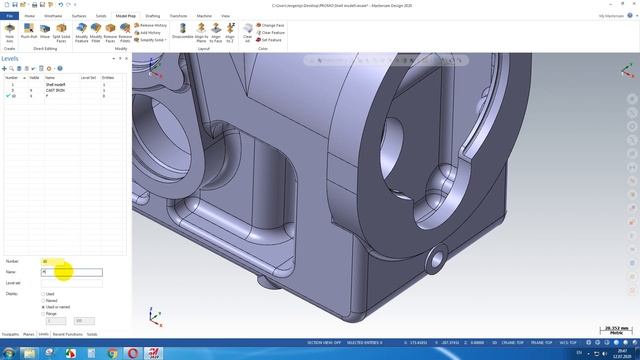
Task: Expand the Simplify Solid dropdown
Action: point(165,40)
